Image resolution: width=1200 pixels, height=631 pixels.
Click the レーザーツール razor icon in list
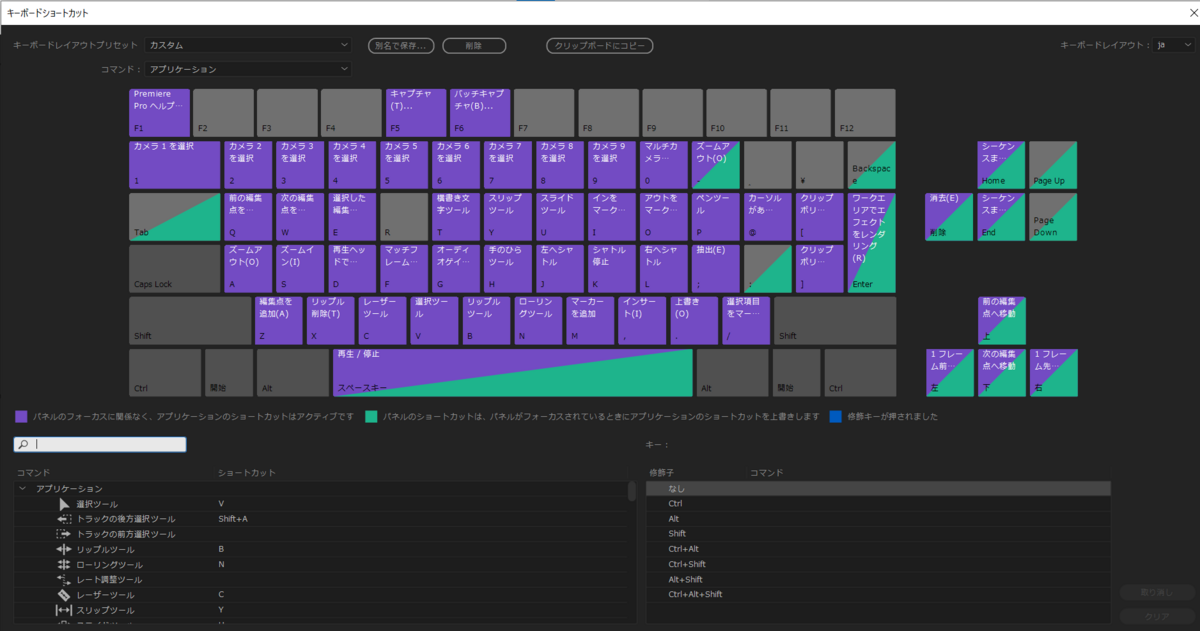click(x=63, y=595)
